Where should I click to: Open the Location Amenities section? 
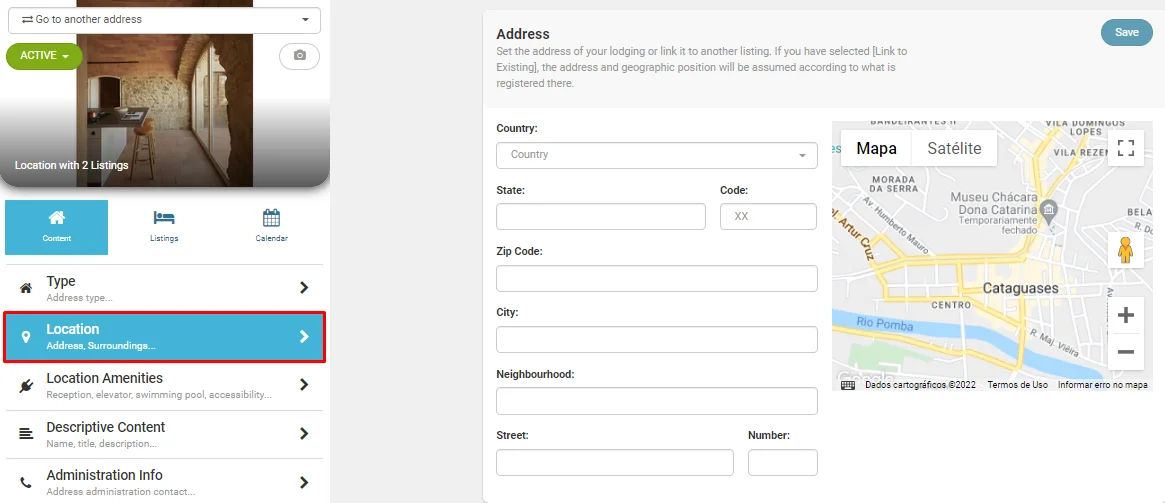pyautogui.click(x=164, y=386)
